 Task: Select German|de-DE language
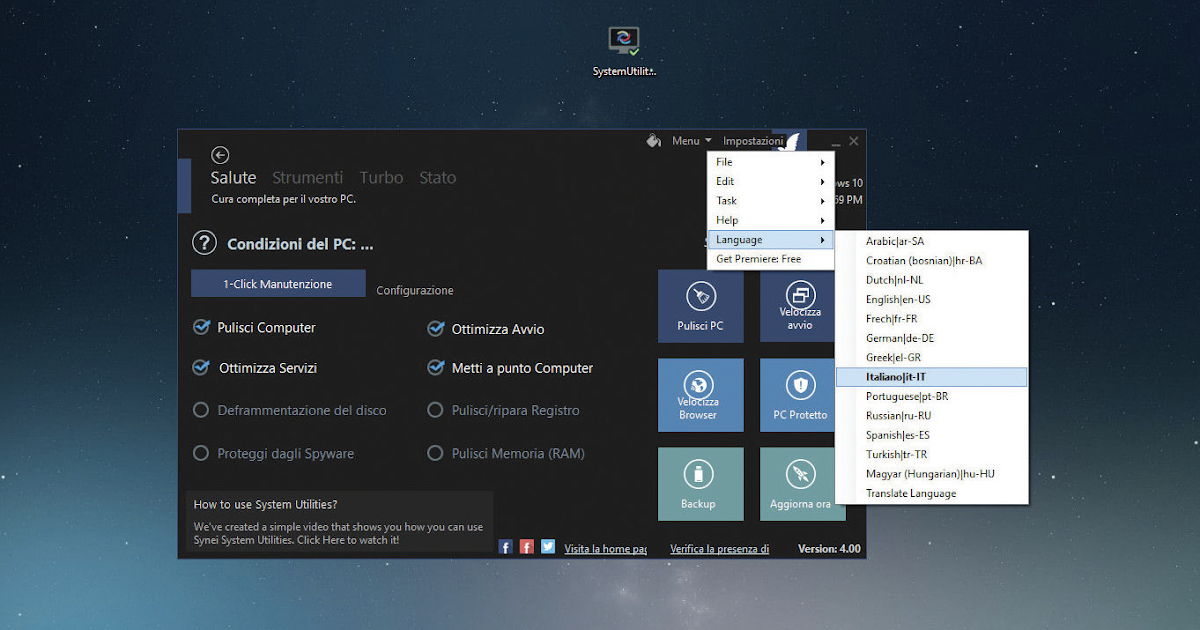click(932, 338)
